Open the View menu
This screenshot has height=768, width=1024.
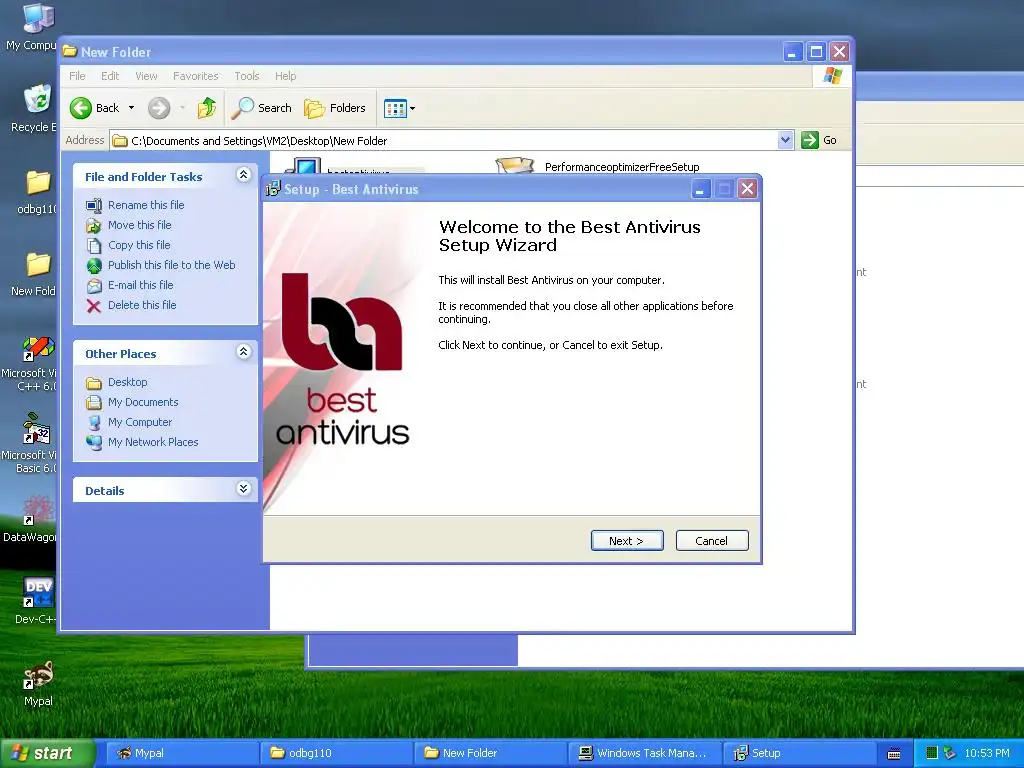click(146, 76)
